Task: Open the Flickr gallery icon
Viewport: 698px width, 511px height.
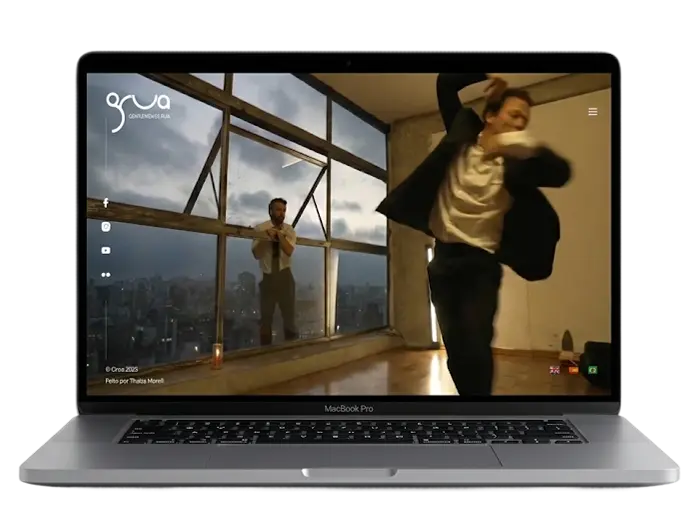Action: coord(106,275)
